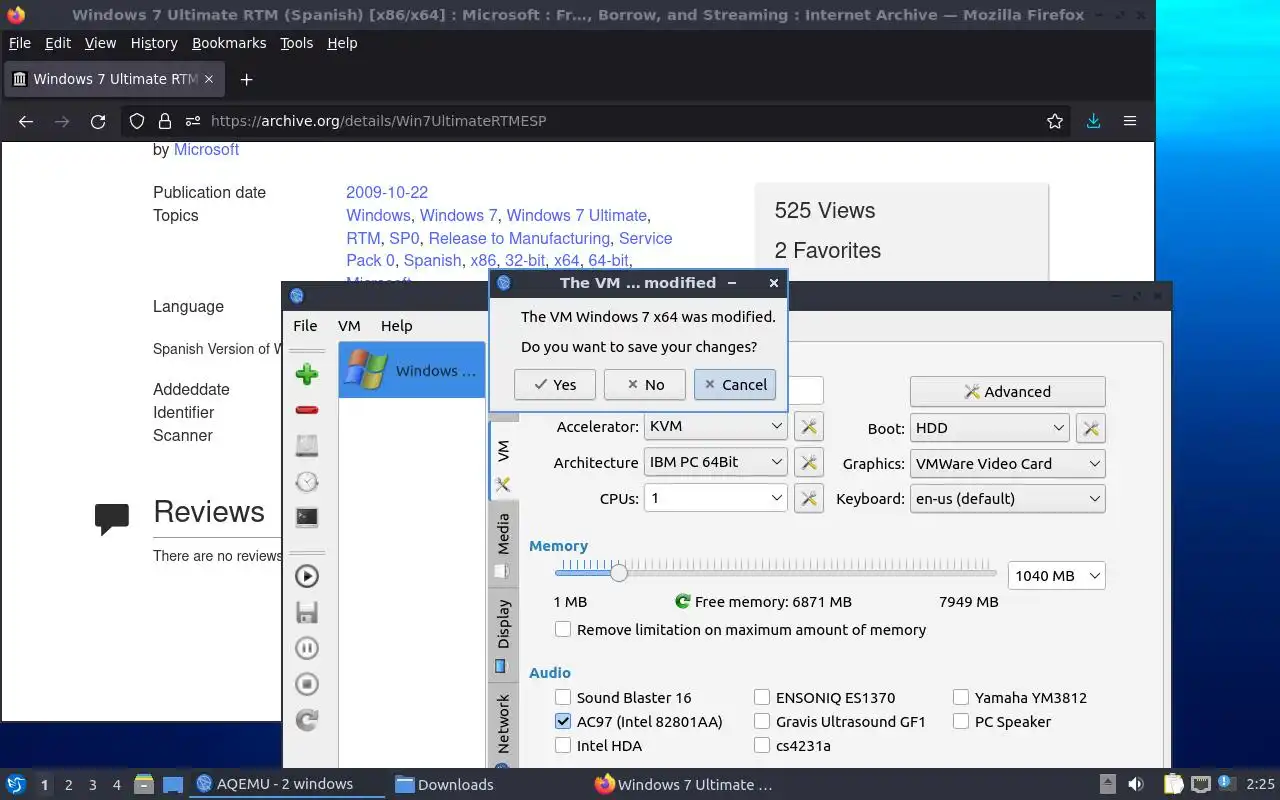The height and width of the screenshot is (800, 1280).
Task: Open the QEMU terminal console icon
Action: pyautogui.click(x=307, y=517)
